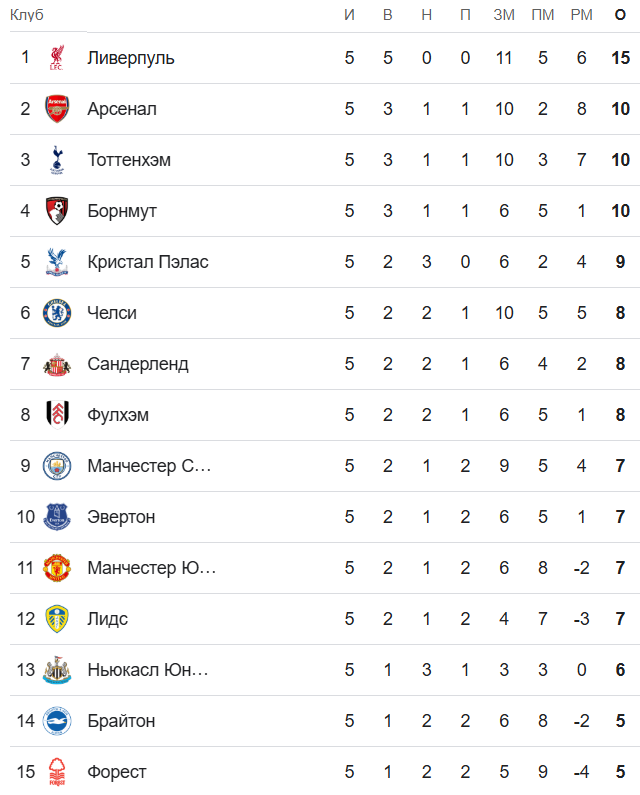The height and width of the screenshot is (795, 640).
Task: Click the Manchester United crest
Action: [56, 568]
